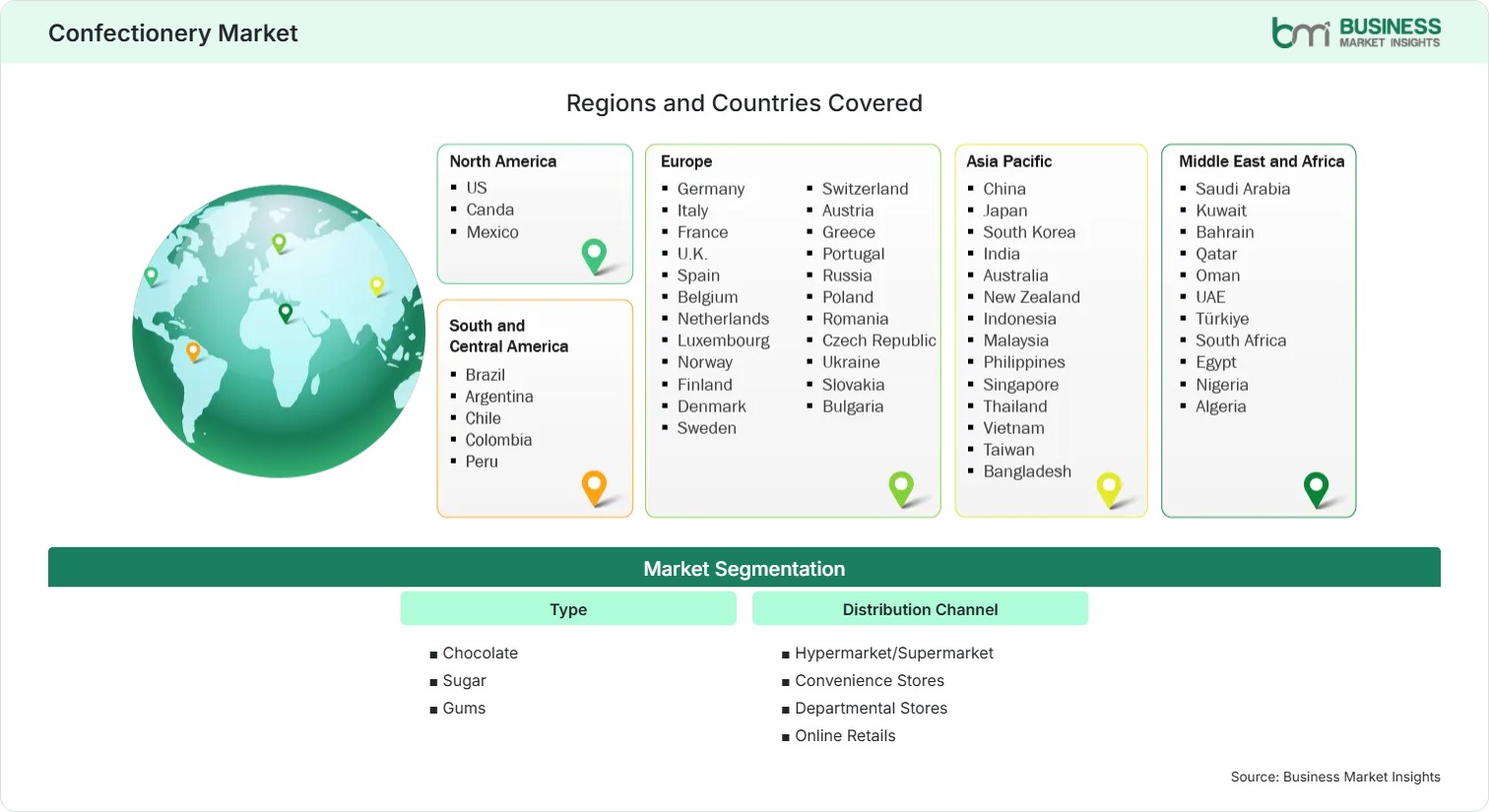Click 'Bulgaria' in Europe list

(x=853, y=406)
